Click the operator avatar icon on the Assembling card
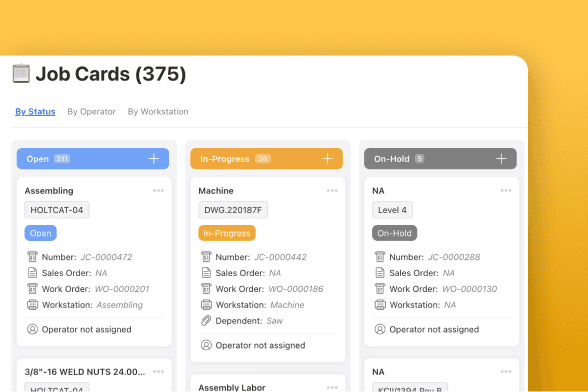Screen dimensions: 588x392 pyautogui.click(x=32, y=329)
